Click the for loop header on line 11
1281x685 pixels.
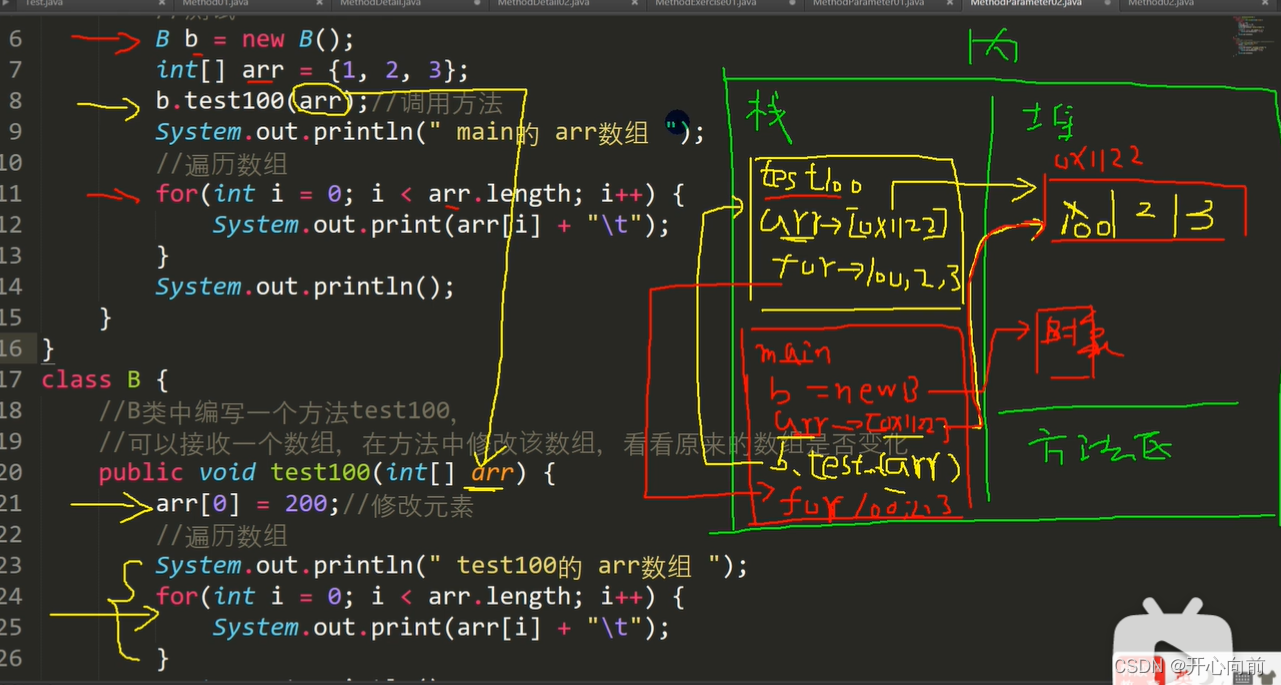420,194
